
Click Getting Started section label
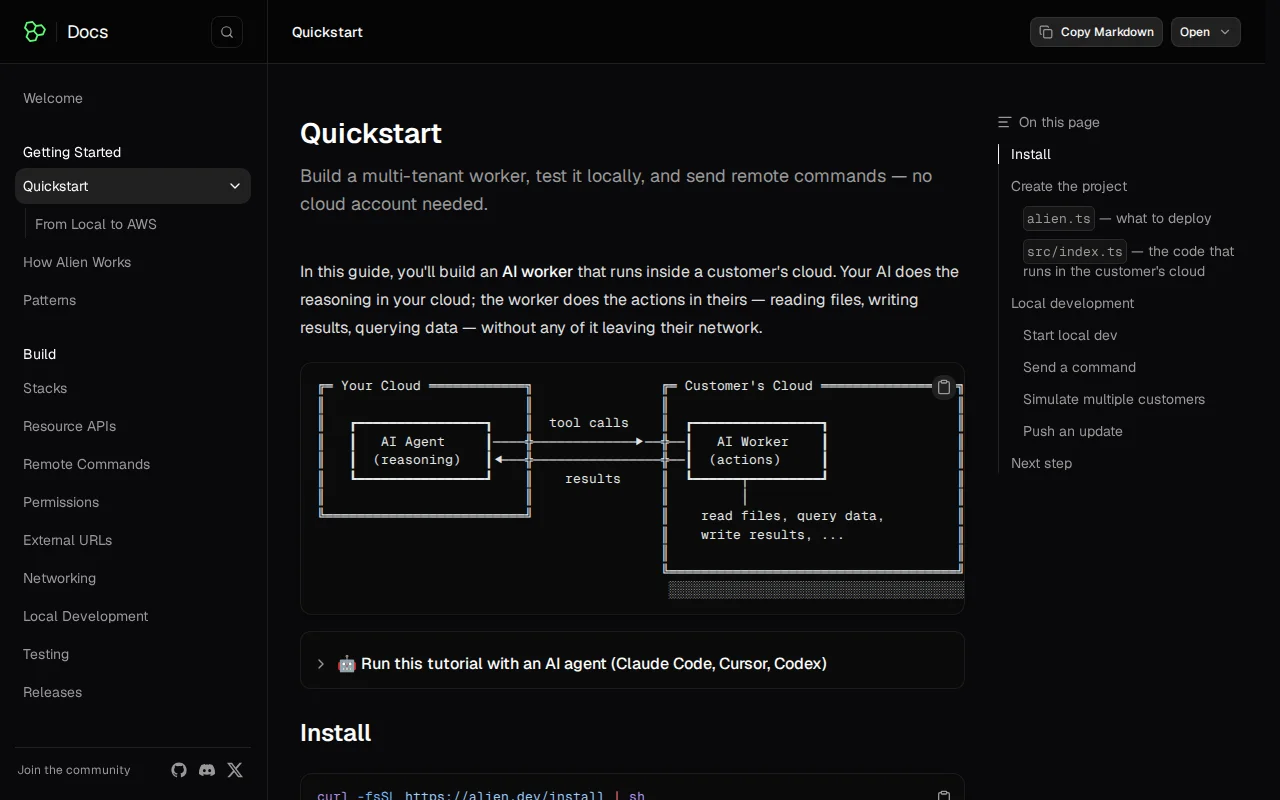72,152
